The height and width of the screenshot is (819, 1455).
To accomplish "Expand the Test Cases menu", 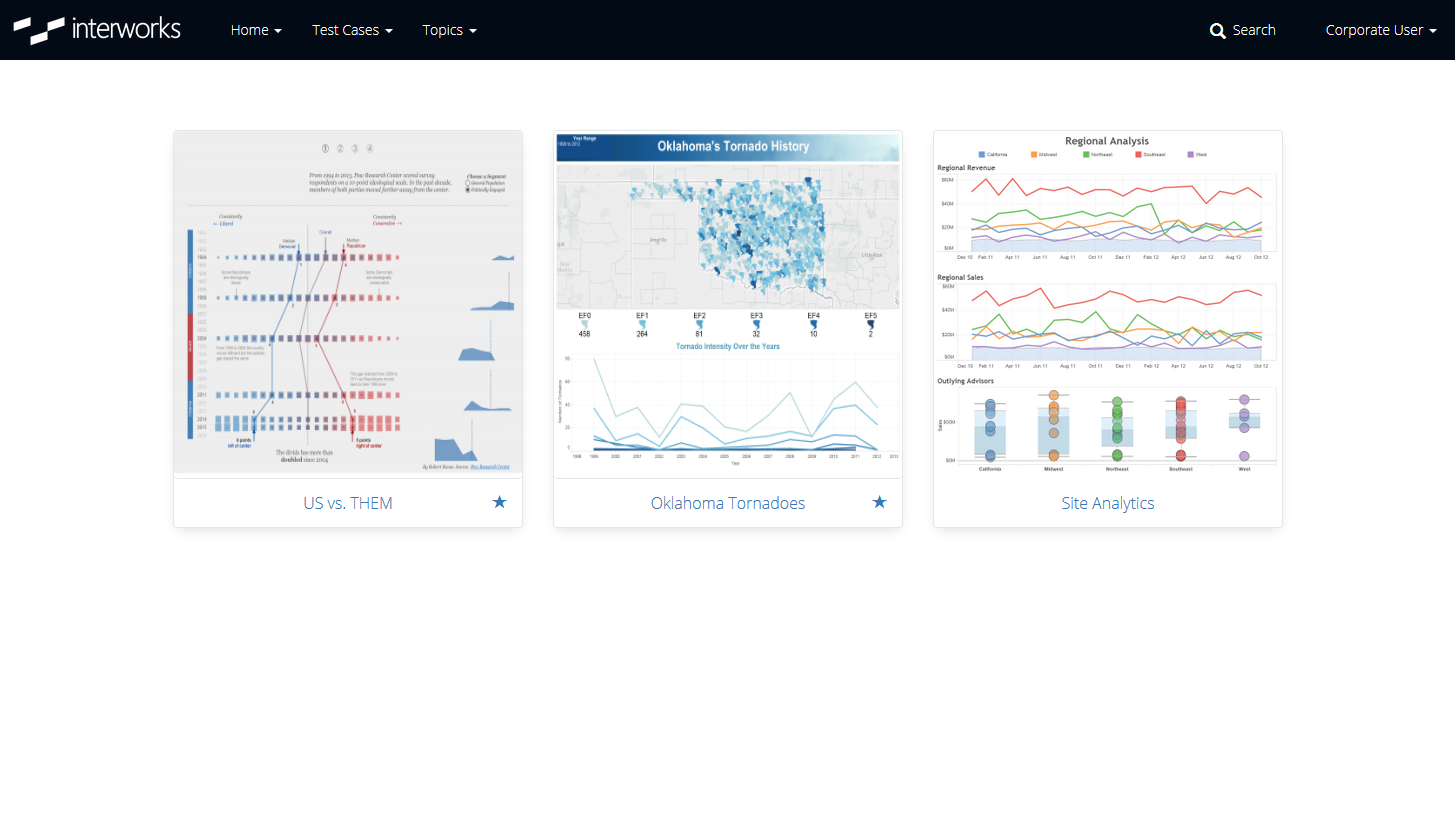I will [x=352, y=30].
